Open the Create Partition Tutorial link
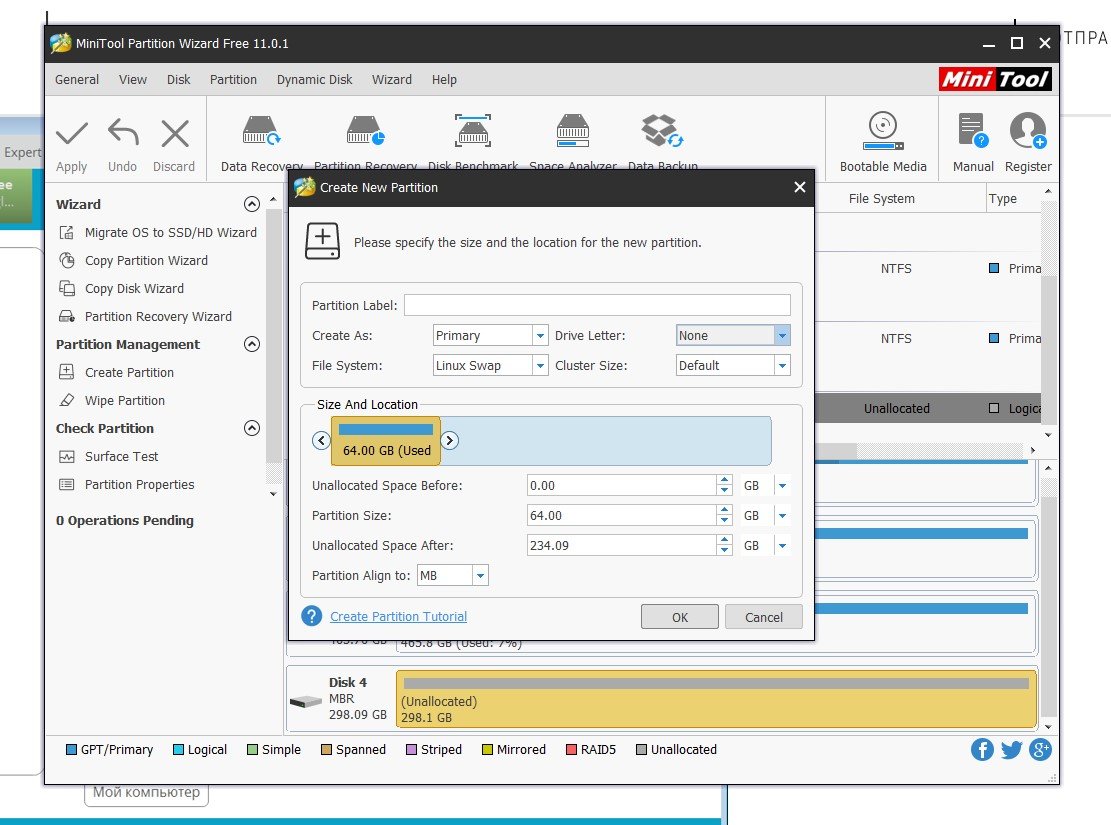The width and height of the screenshot is (1111, 825). point(398,617)
